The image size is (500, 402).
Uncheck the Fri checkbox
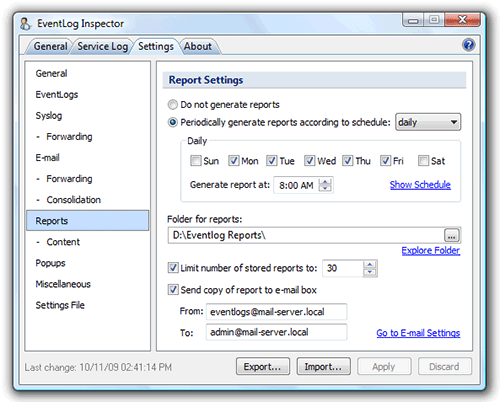(x=386, y=161)
